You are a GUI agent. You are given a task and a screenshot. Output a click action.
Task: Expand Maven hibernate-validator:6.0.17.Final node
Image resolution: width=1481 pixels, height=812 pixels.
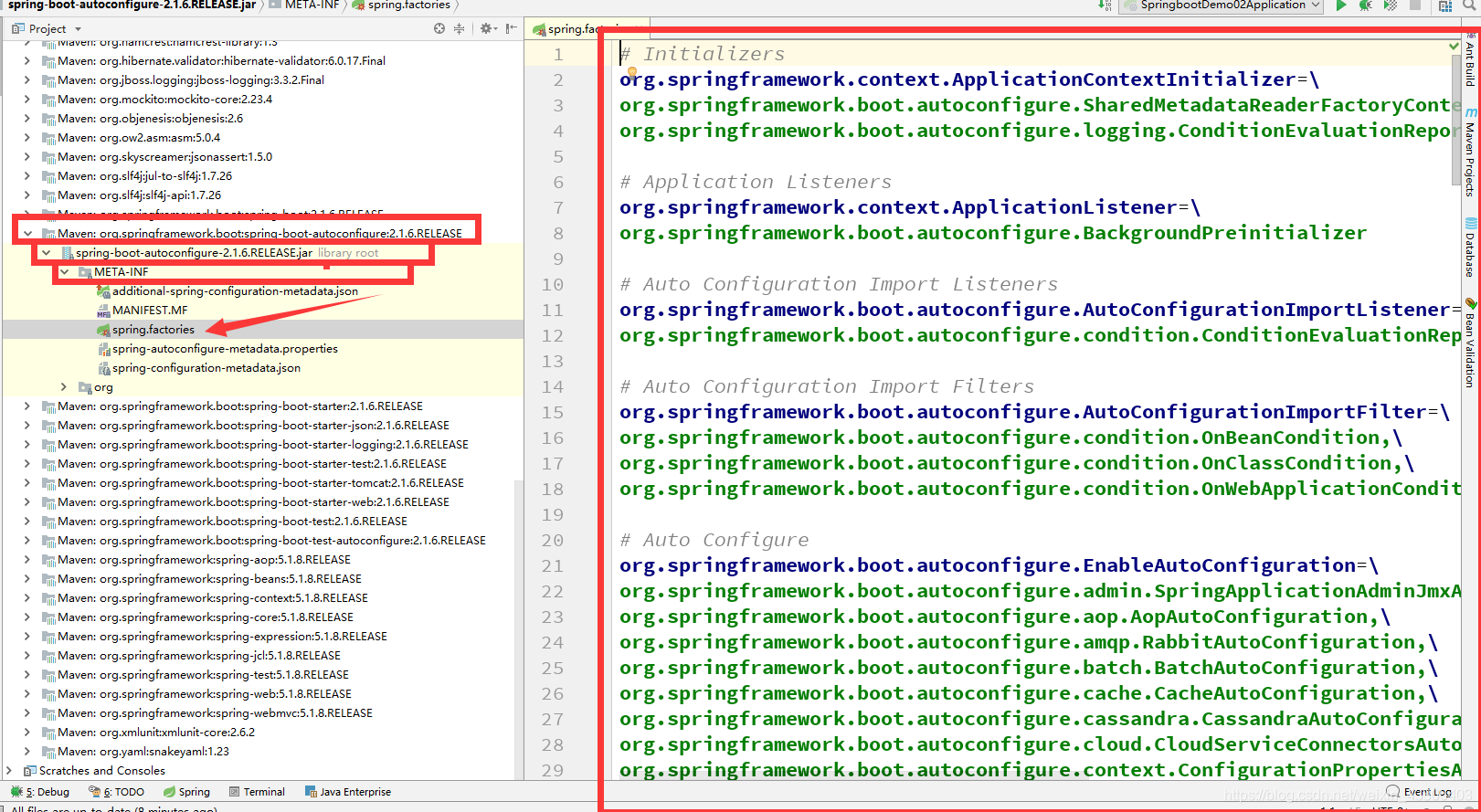27,61
